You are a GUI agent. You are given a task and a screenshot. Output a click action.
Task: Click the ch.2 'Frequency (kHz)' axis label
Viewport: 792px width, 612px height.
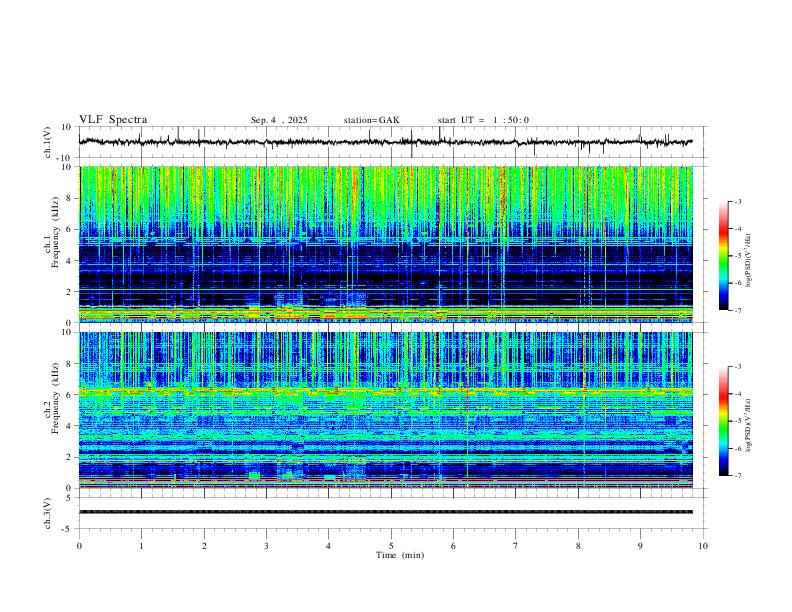[55, 398]
